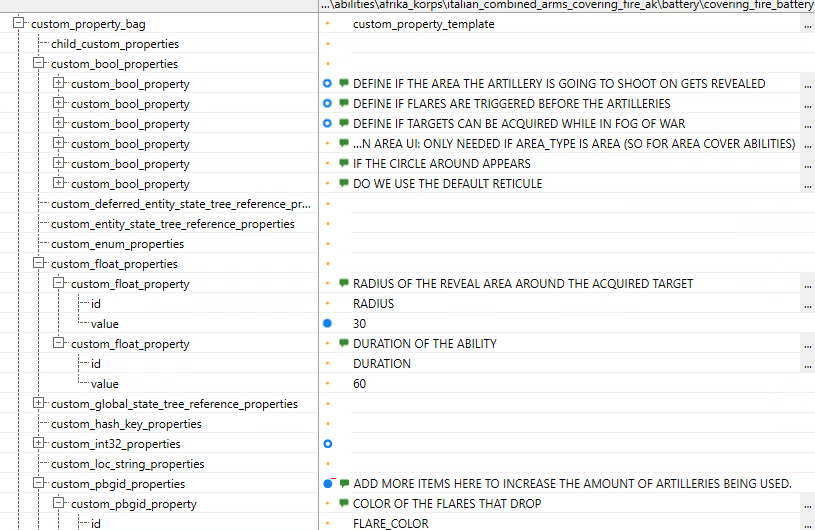Click green comment icon beside 'IF THE CIRCLE AROUND APPEARS'
815x530 pixels.
[343, 164]
